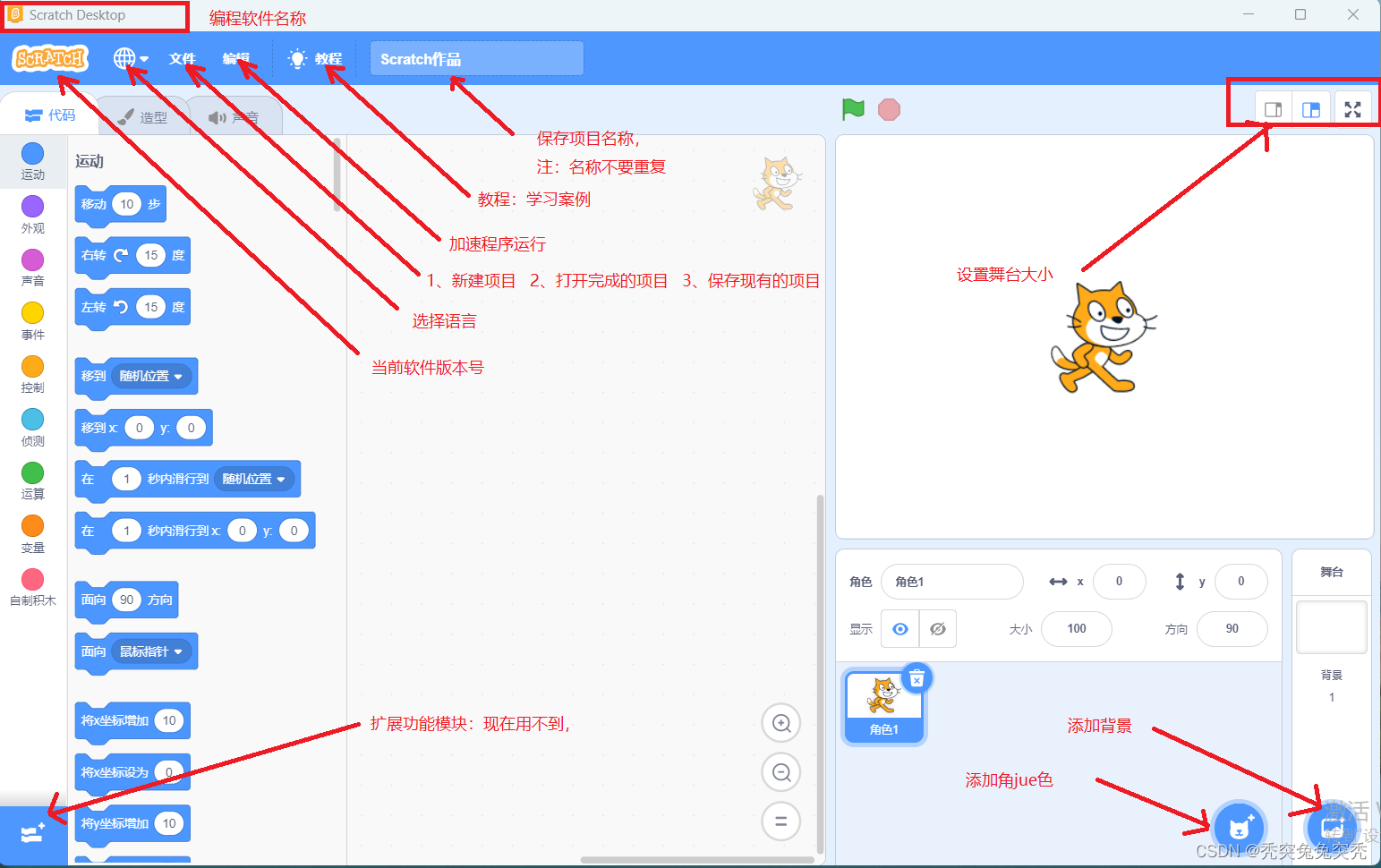This screenshot has width=1381, height=868.
Task: Click the 90 value in 面向 方向 block
Action: 126,600
